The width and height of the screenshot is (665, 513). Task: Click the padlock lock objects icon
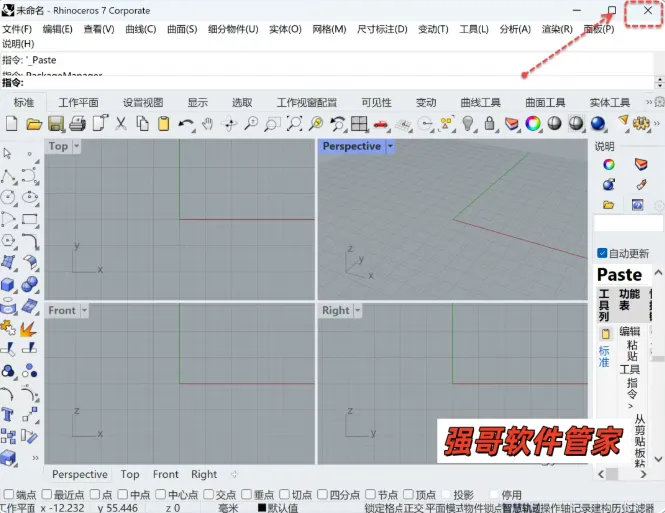click(x=490, y=123)
